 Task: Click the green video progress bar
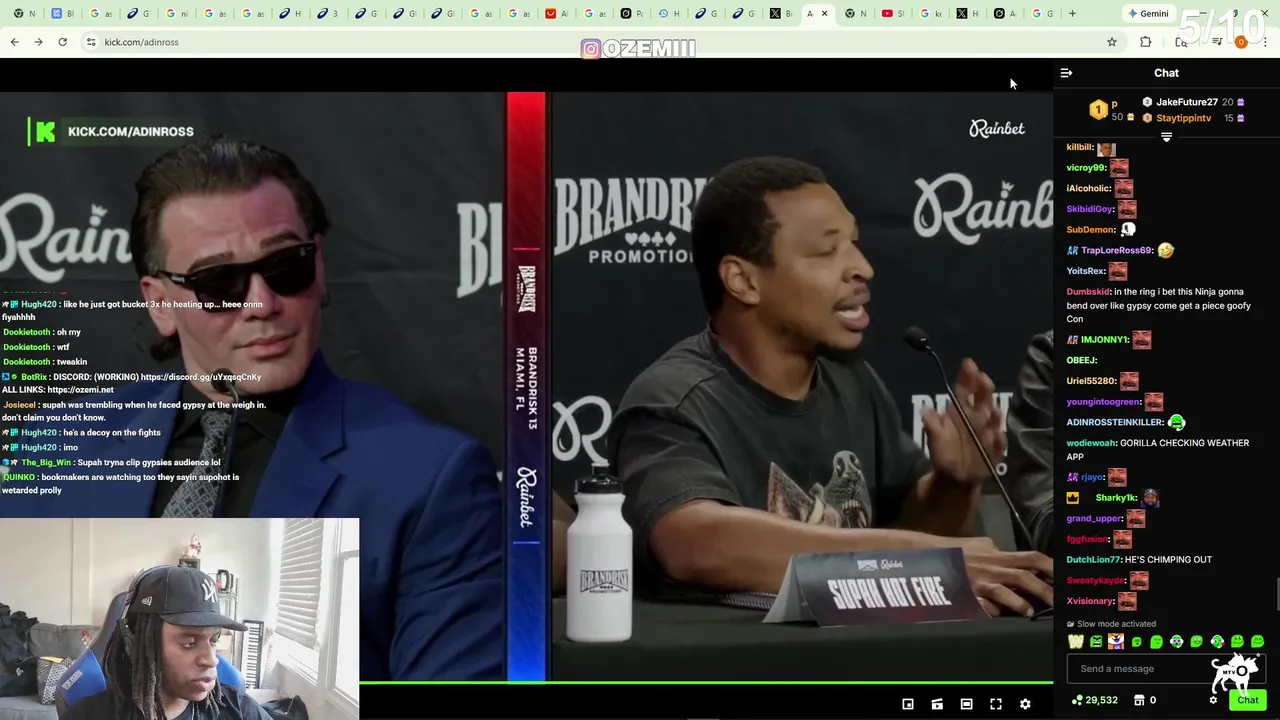(706, 683)
